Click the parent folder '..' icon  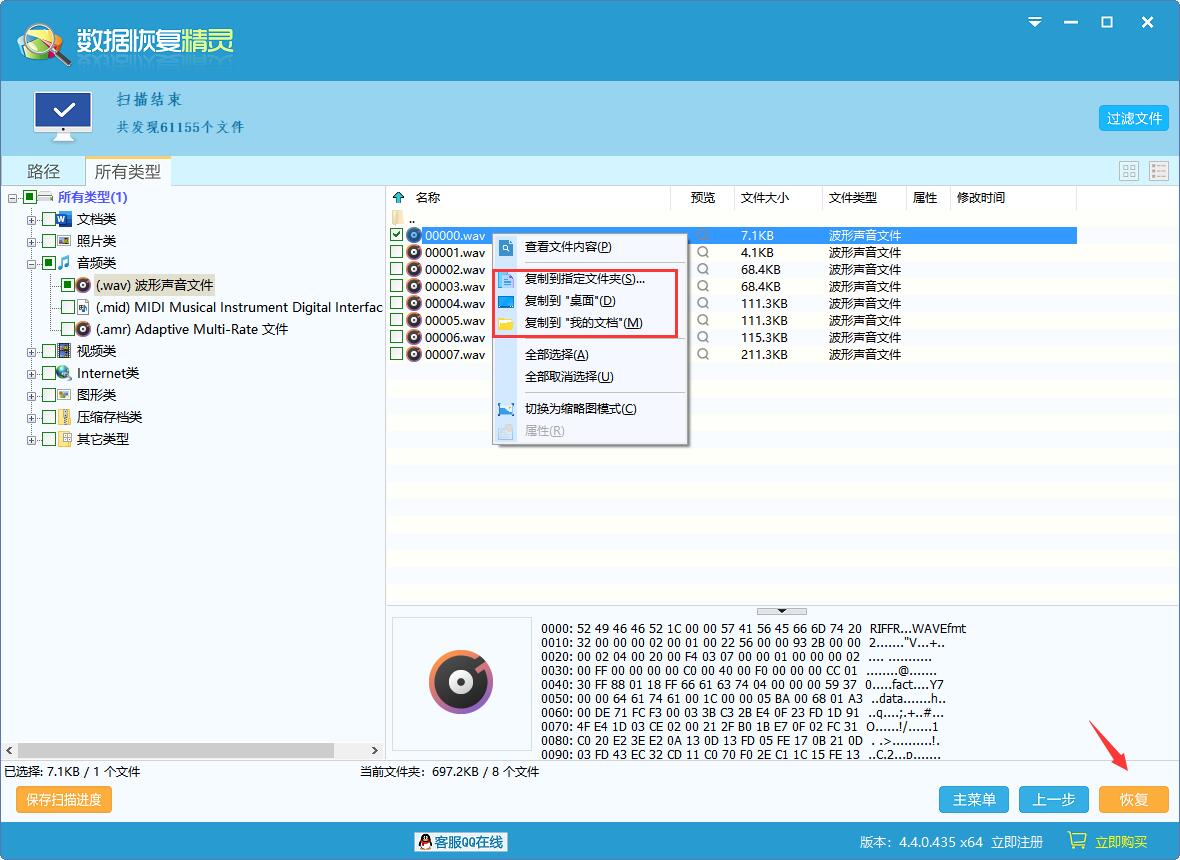(x=397, y=218)
